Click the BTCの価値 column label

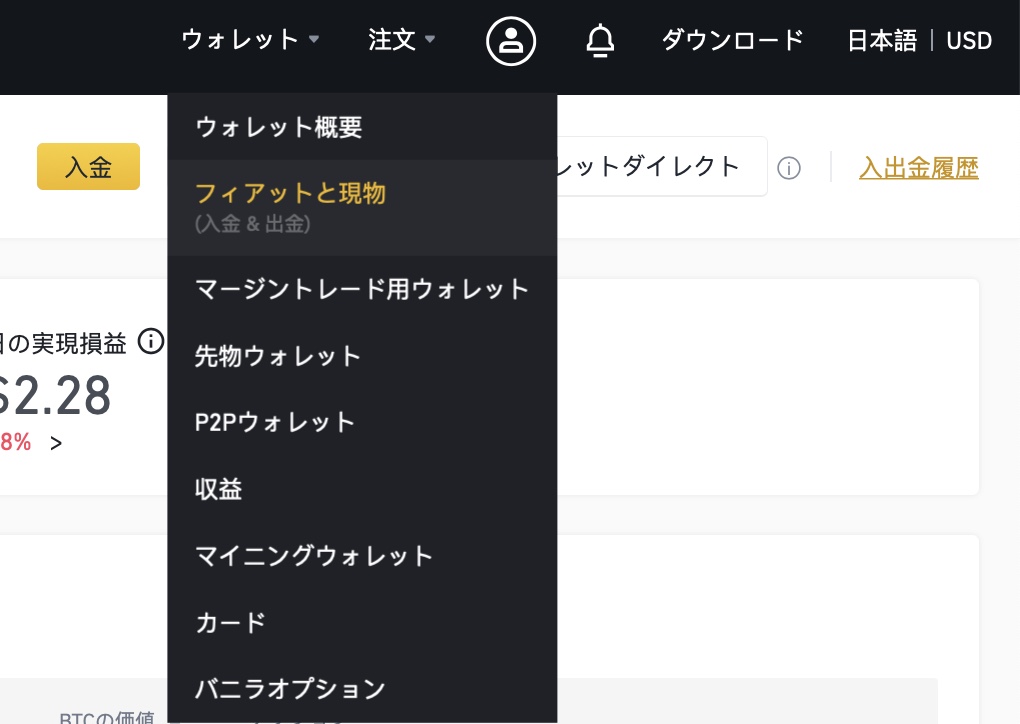tap(107, 717)
